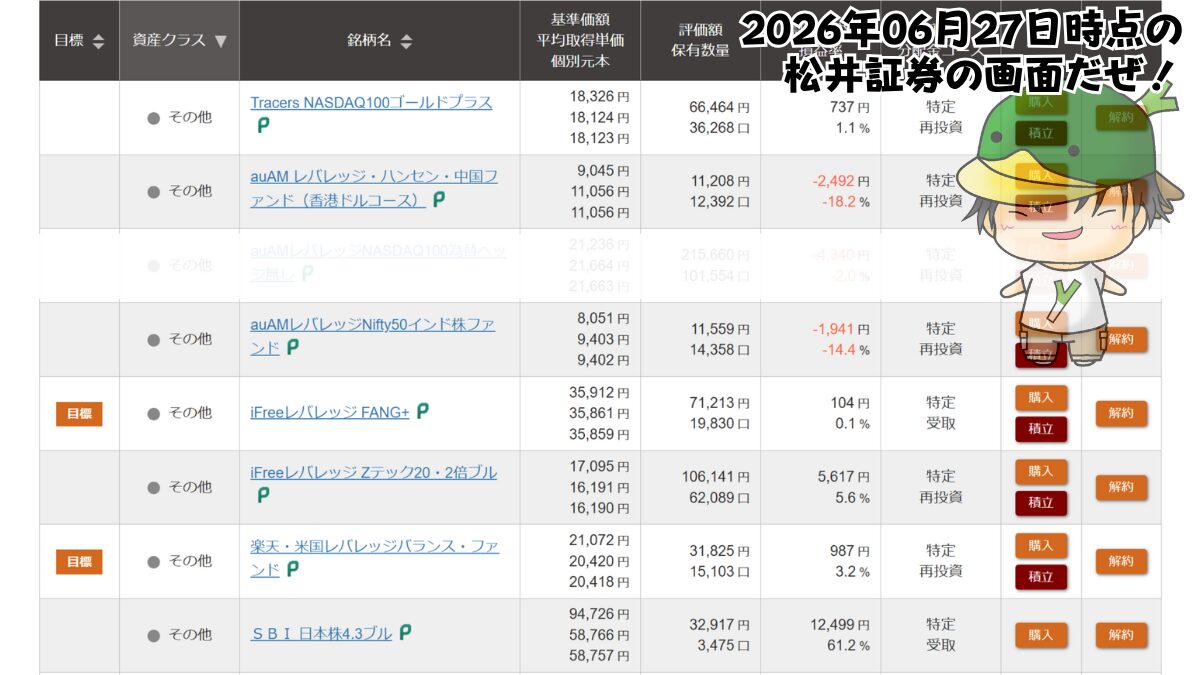Open the SBI 日本株4.3ブル fund link

pyautogui.click(x=321, y=634)
